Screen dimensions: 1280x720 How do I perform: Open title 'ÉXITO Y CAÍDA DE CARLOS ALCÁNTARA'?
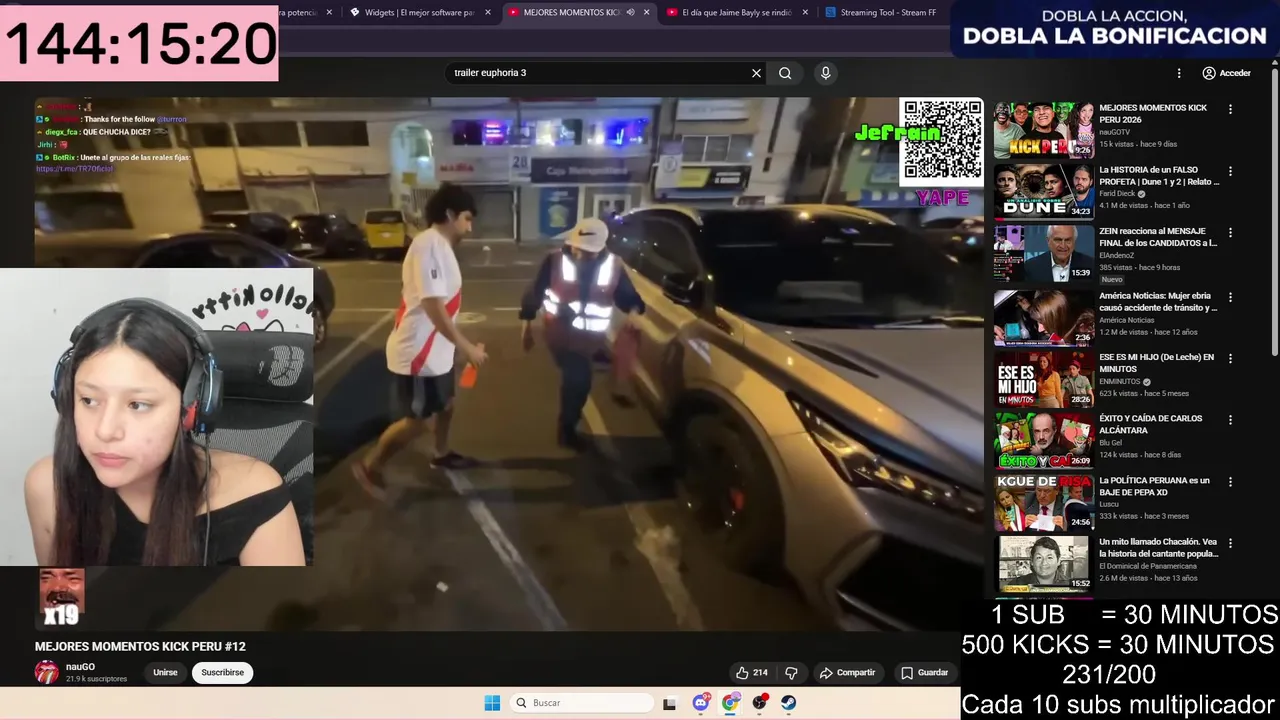1151,424
